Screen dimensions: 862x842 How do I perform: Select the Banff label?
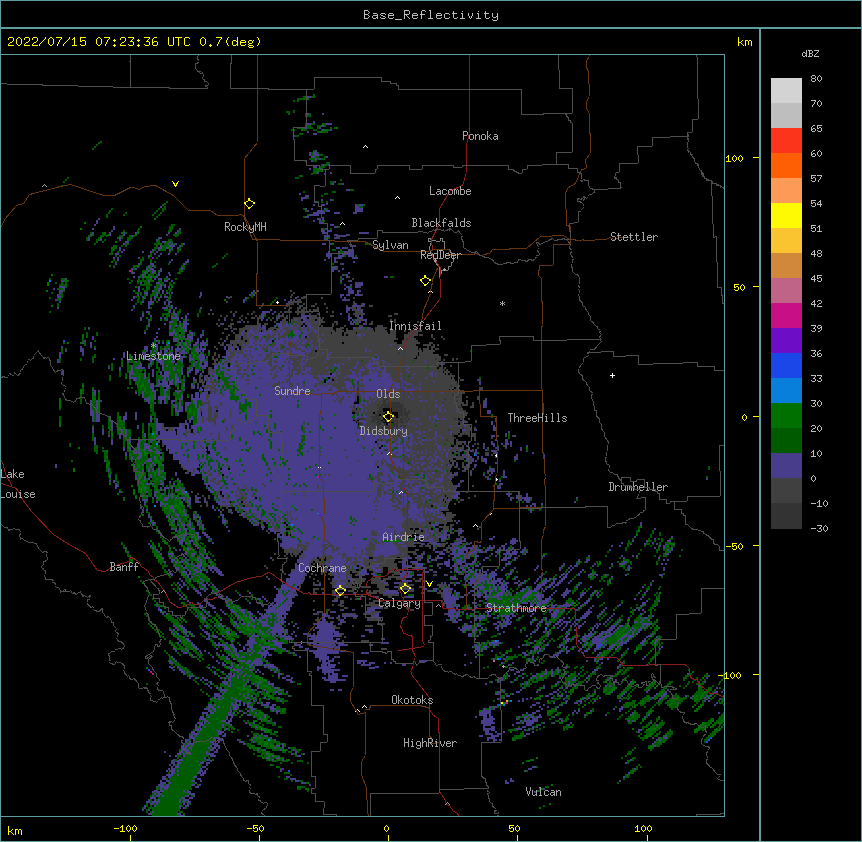[124, 567]
